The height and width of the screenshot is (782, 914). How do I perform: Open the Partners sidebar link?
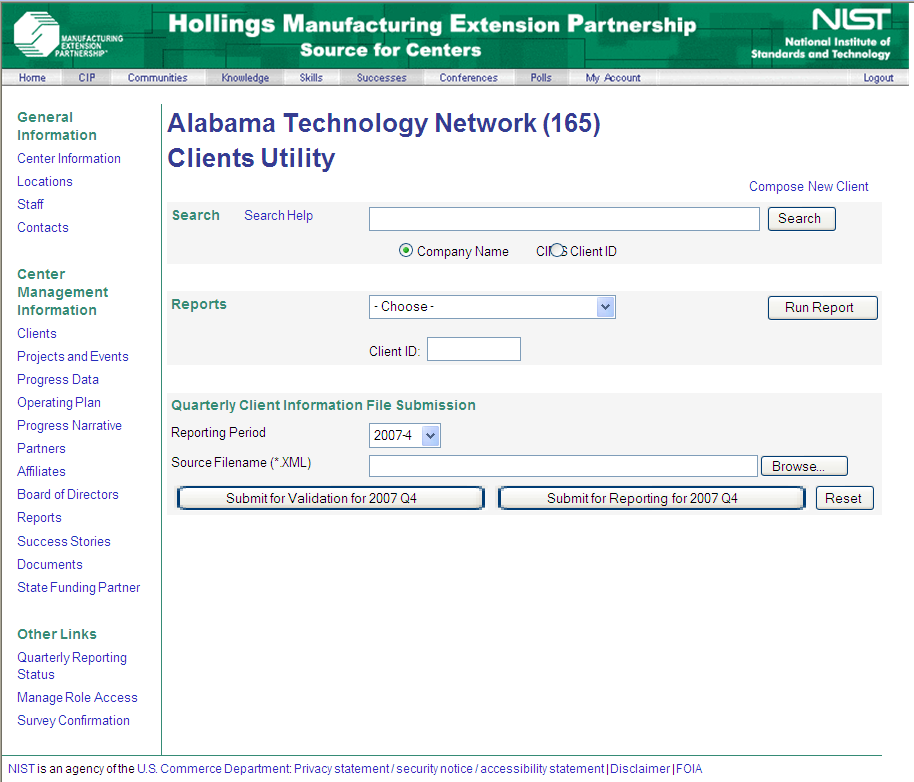41,449
